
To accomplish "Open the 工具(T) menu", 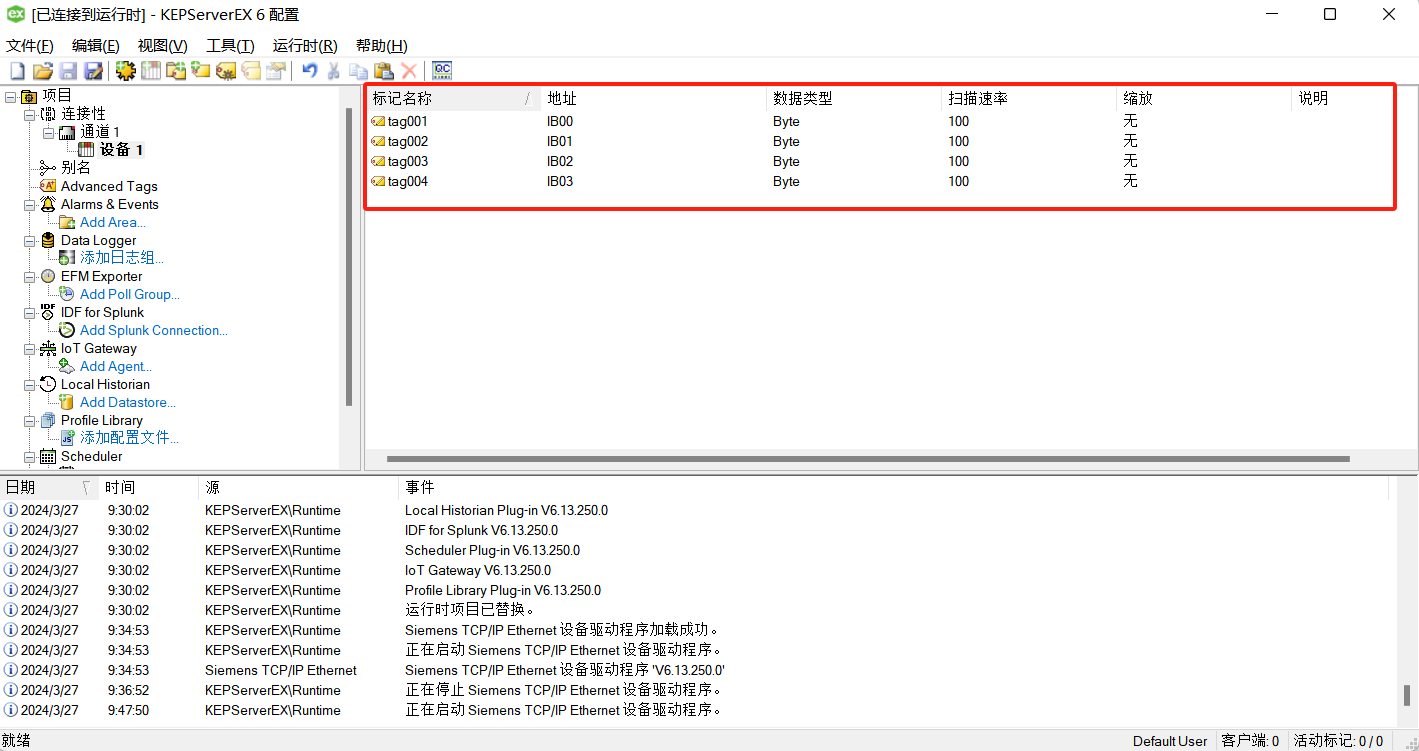I will (x=230, y=46).
